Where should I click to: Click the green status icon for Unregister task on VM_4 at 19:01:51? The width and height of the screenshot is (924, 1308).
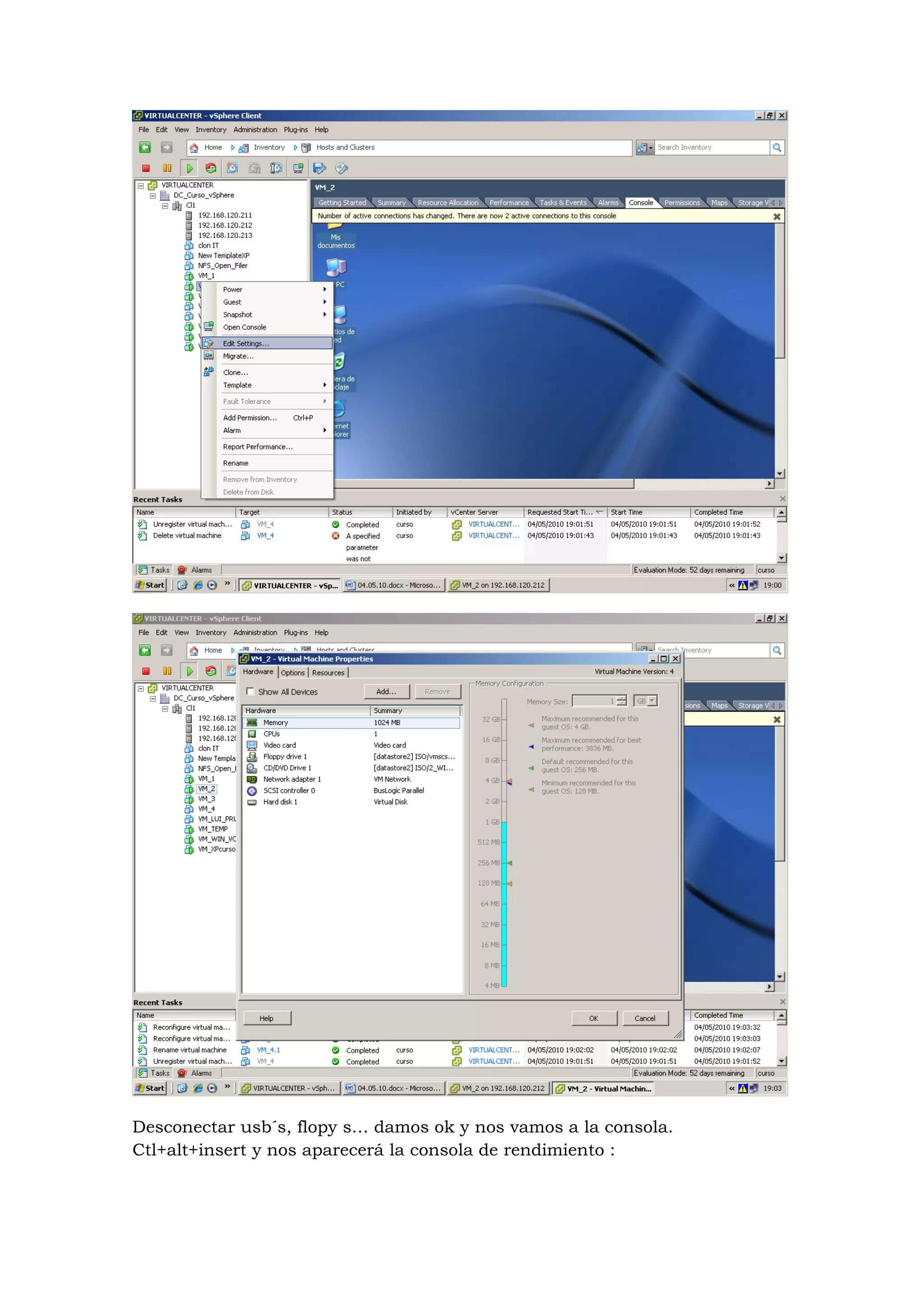335,524
